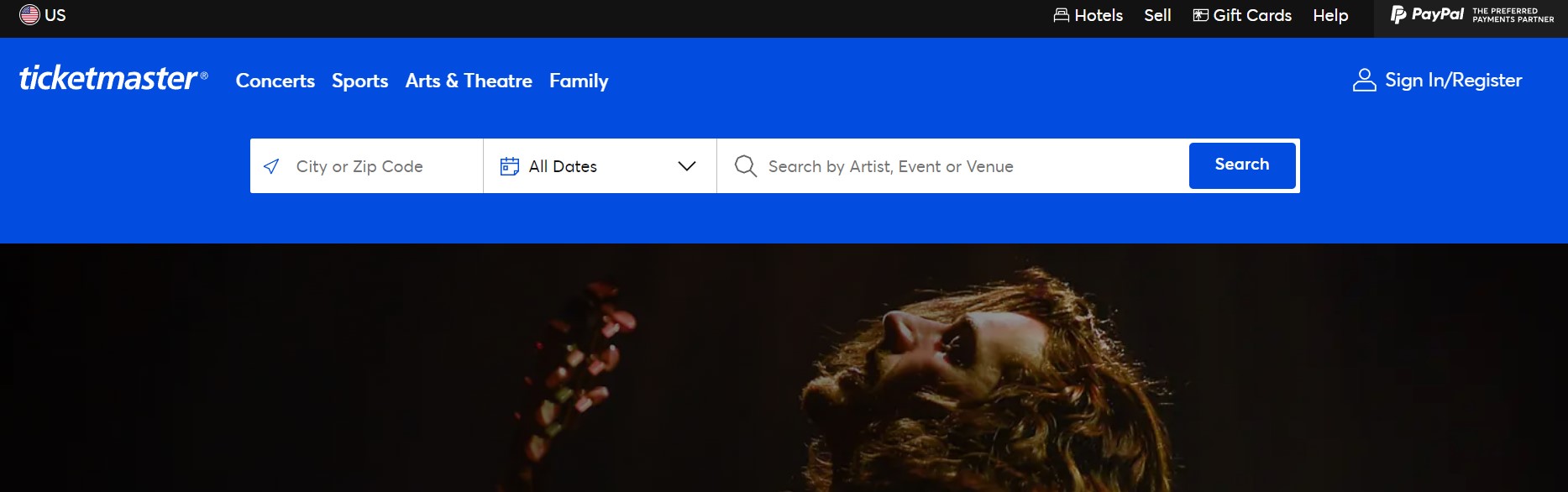Browse the Family events category
This screenshot has width=1568, height=492.
[578, 81]
